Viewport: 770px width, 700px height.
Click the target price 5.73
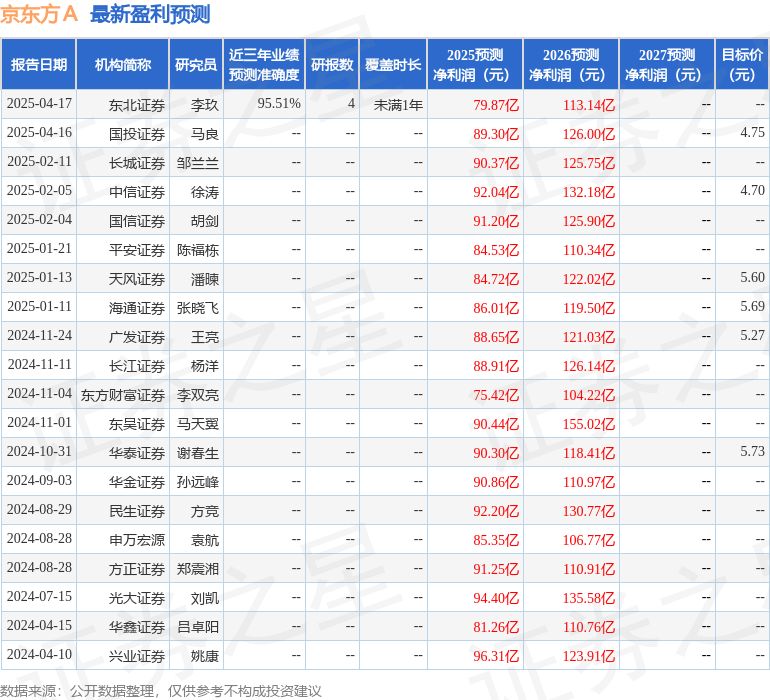pyautogui.click(x=752, y=451)
